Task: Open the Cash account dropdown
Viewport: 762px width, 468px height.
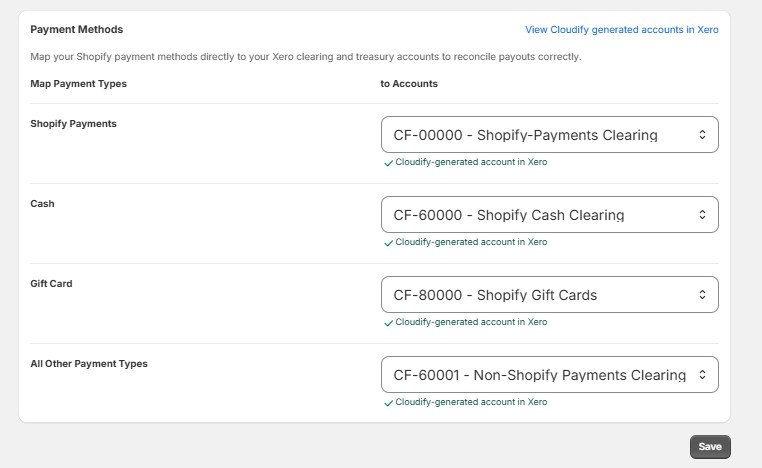Action: pyautogui.click(x=550, y=215)
